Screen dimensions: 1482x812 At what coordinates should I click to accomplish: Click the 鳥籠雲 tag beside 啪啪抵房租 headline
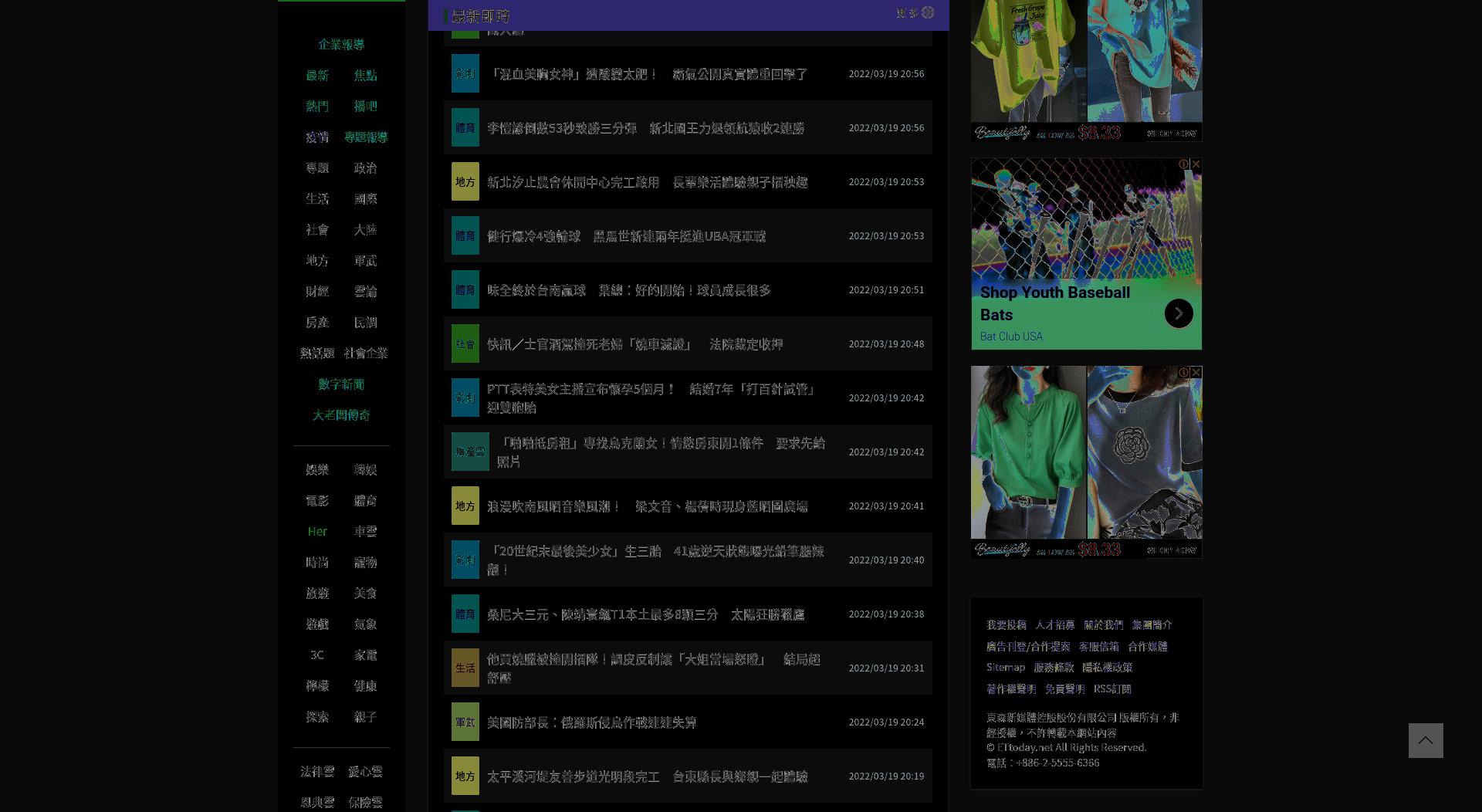click(x=470, y=452)
